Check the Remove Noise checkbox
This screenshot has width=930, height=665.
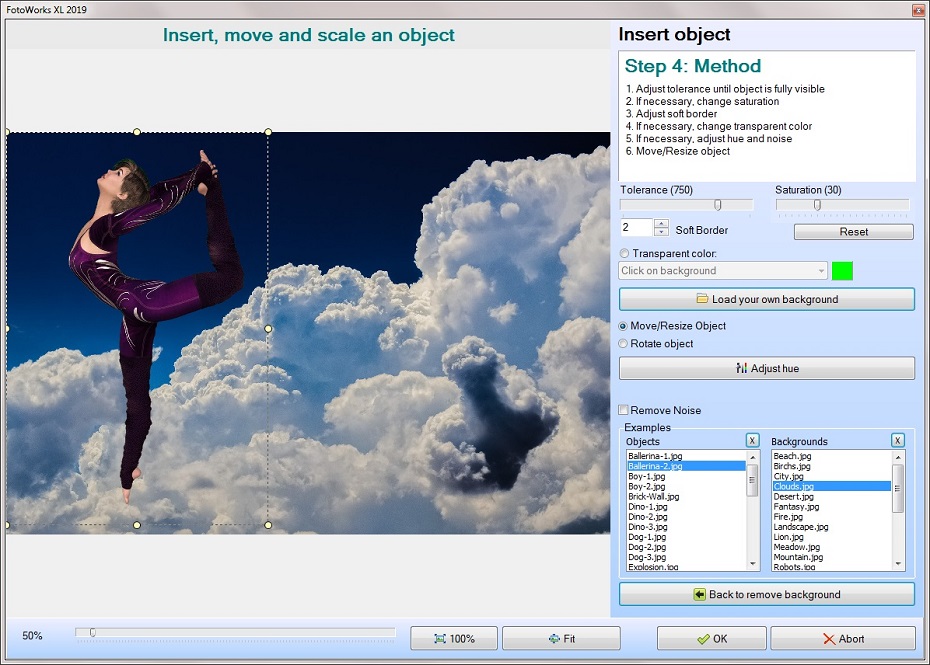pyautogui.click(x=624, y=410)
